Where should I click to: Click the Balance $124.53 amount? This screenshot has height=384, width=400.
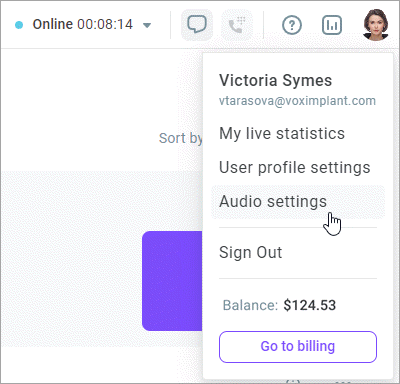coord(310,305)
